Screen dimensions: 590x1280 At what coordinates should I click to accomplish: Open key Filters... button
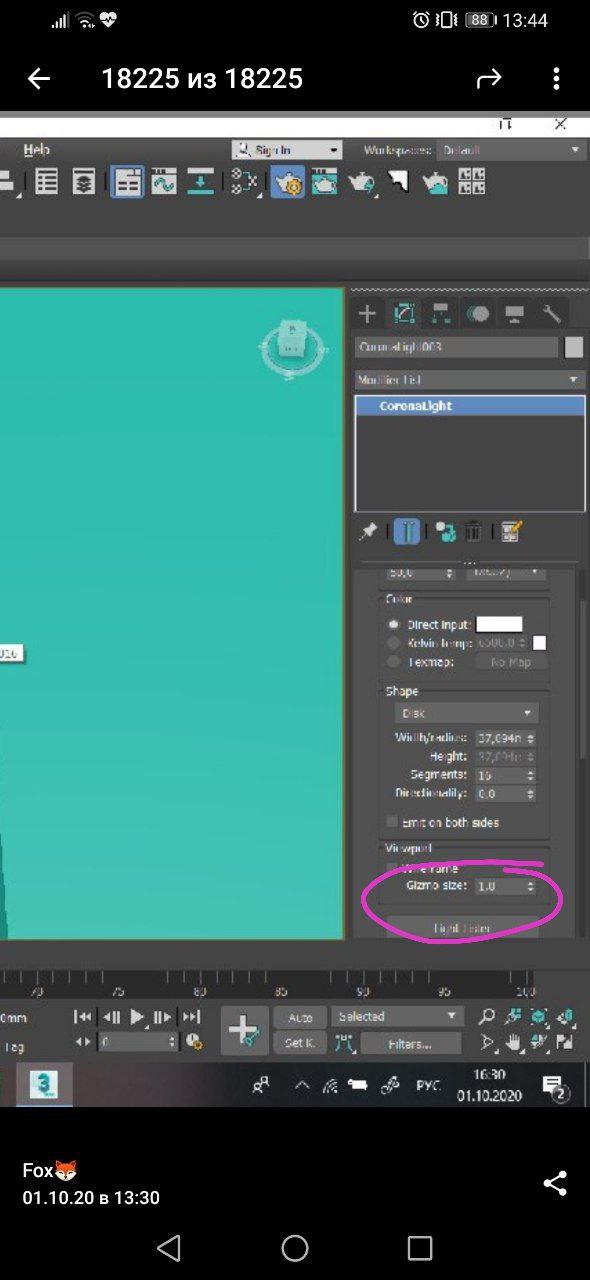(411, 1043)
